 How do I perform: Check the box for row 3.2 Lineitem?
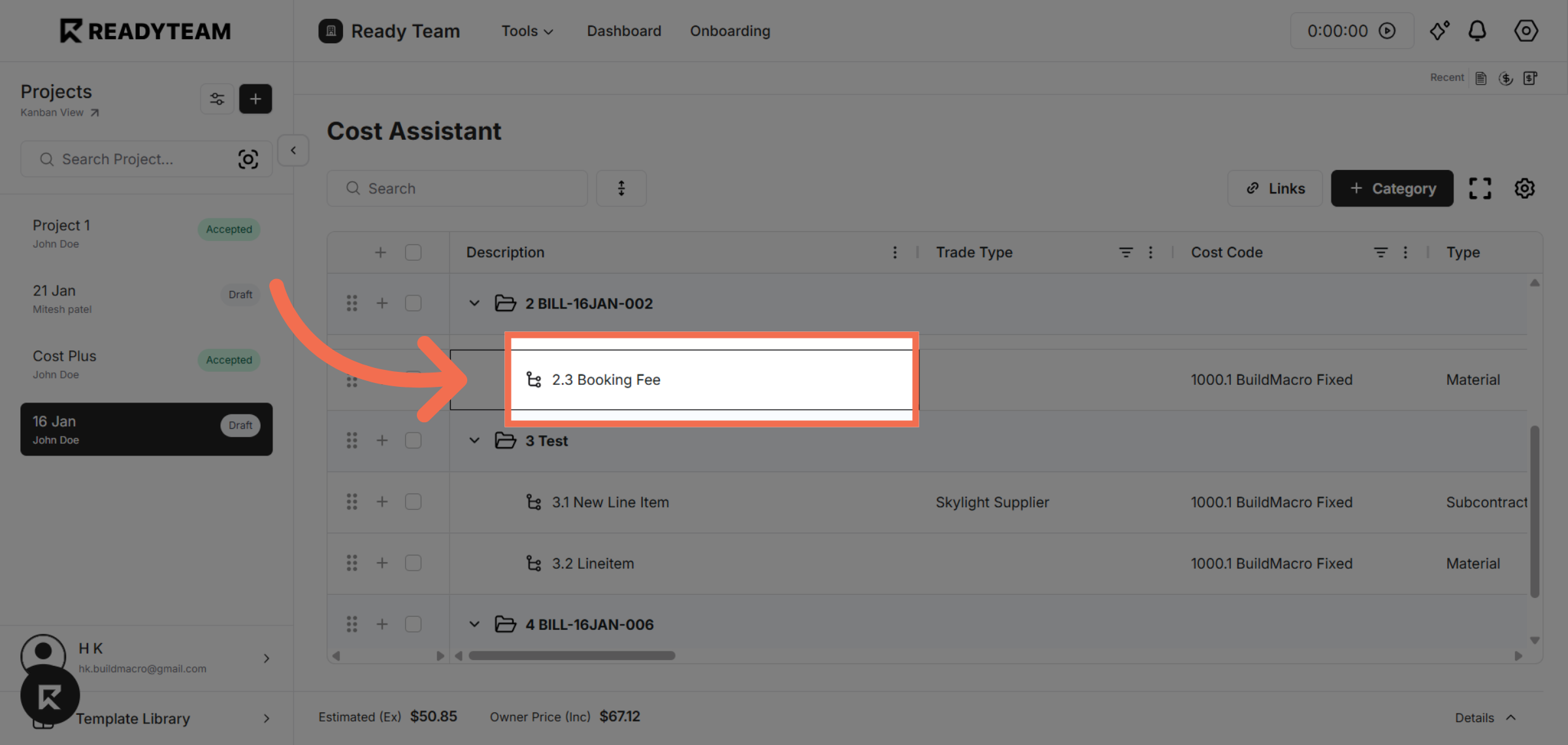point(413,563)
